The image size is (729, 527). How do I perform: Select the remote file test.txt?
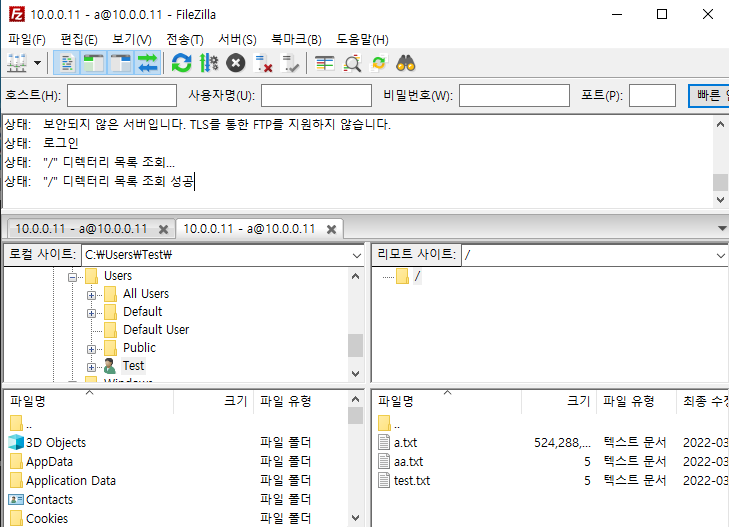[412, 481]
